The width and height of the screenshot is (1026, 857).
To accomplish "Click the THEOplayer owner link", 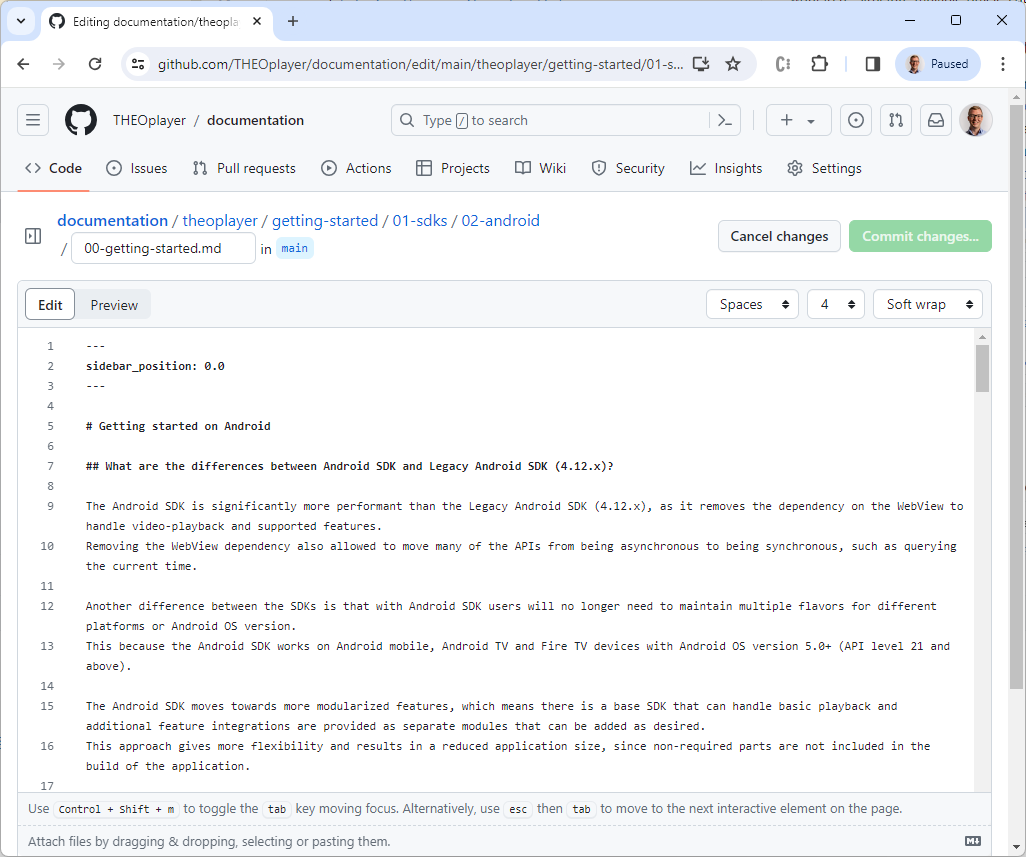I will pyautogui.click(x=149, y=120).
